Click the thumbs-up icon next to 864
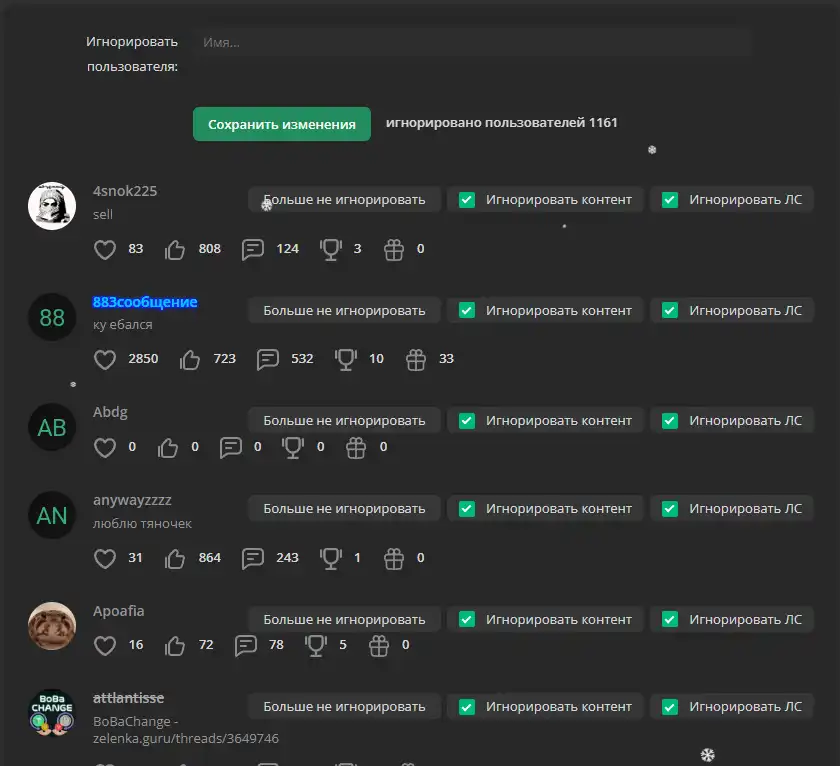The height and width of the screenshot is (766, 840). point(175,559)
